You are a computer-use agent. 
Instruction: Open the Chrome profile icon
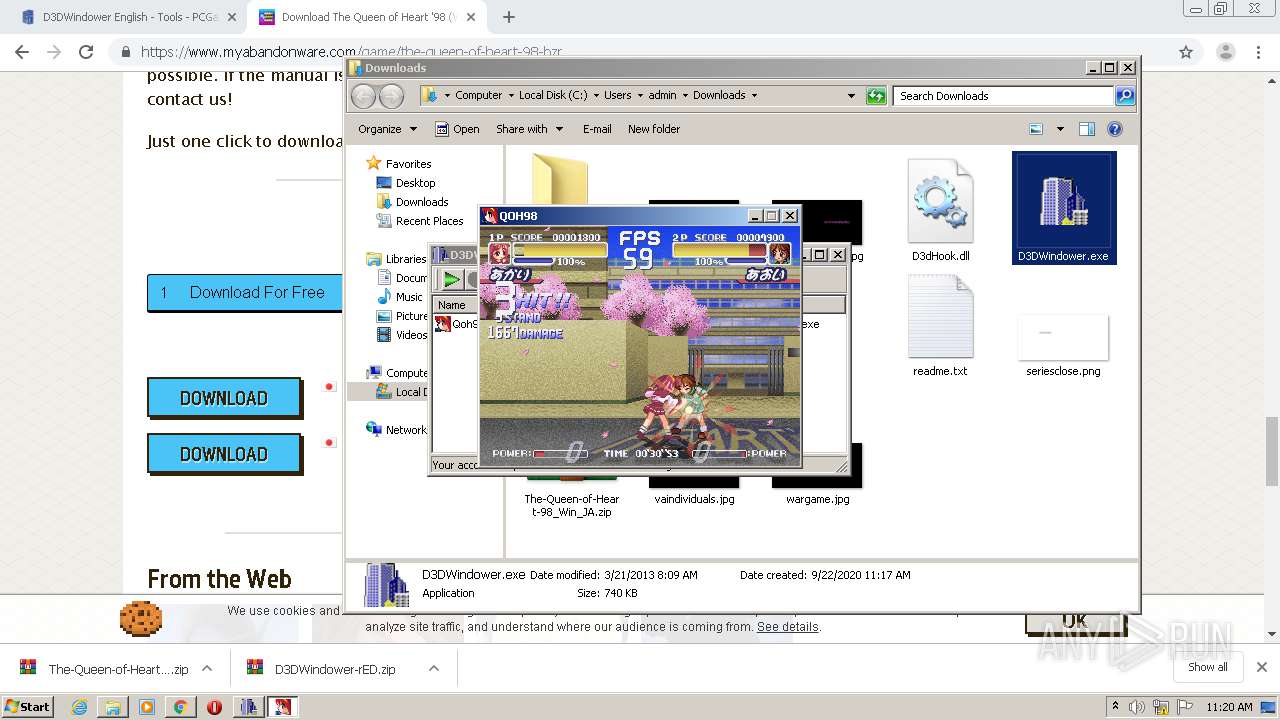pyautogui.click(x=1225, y=52)
